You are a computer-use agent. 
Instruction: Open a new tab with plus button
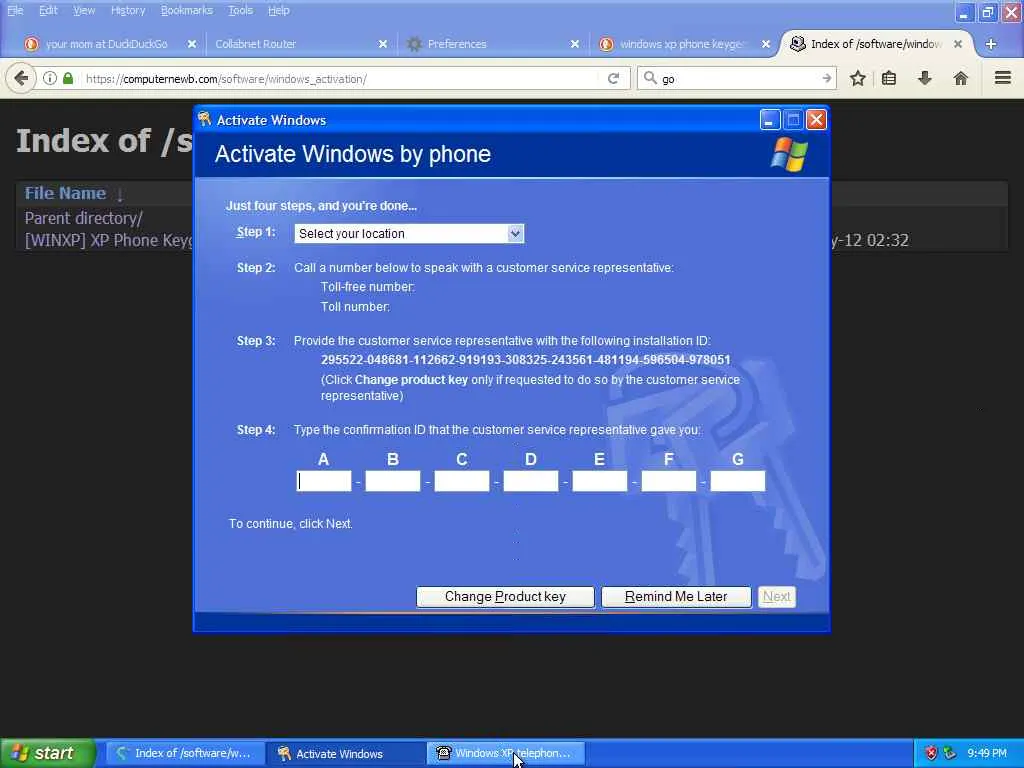(991, 44)
